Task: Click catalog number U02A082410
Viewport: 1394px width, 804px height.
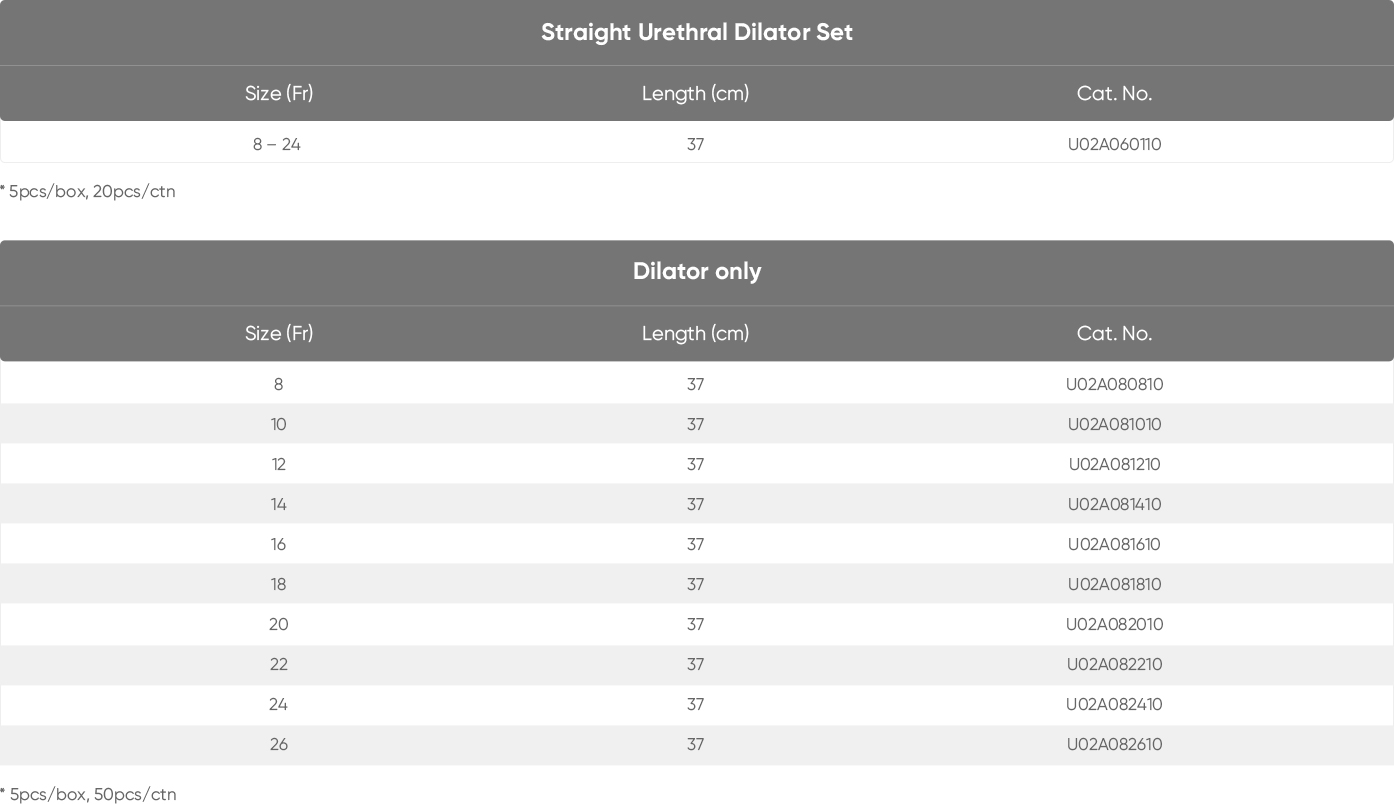Action: point(1114,704)
